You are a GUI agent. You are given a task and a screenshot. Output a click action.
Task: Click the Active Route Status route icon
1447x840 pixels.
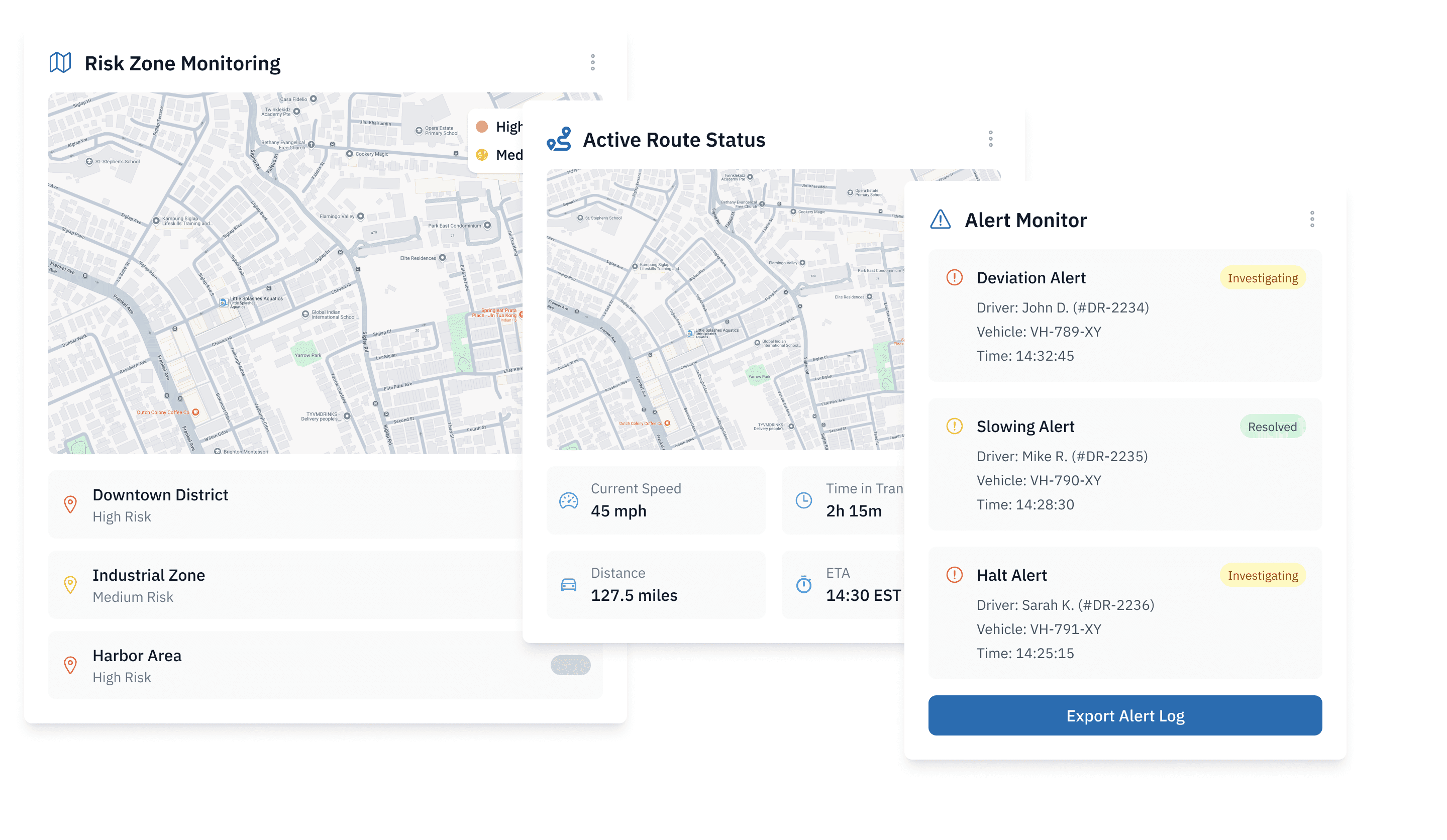(x=559, y=139)
